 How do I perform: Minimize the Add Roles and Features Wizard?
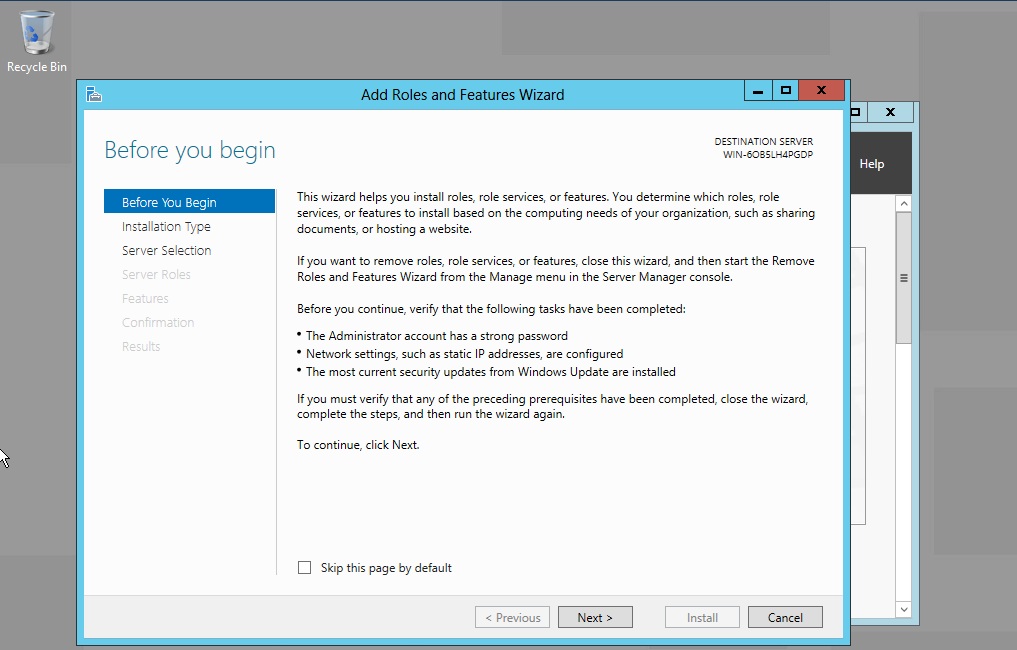point(758,91)
